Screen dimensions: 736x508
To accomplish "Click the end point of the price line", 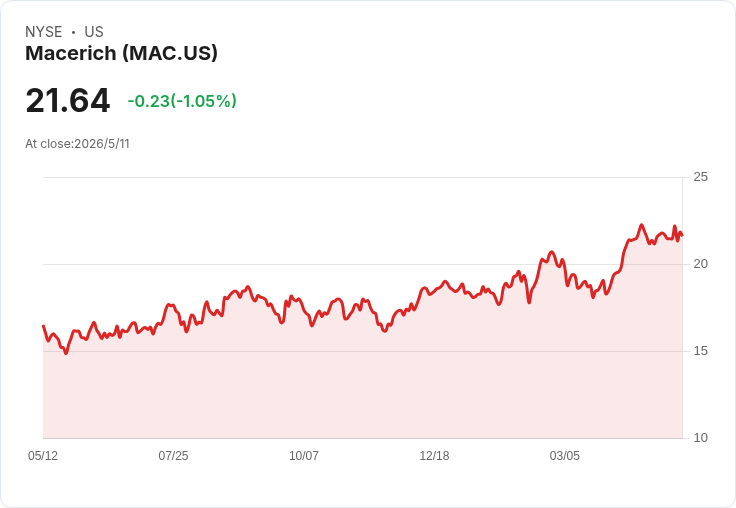I will pyautogui.click(x=682, y=235).
